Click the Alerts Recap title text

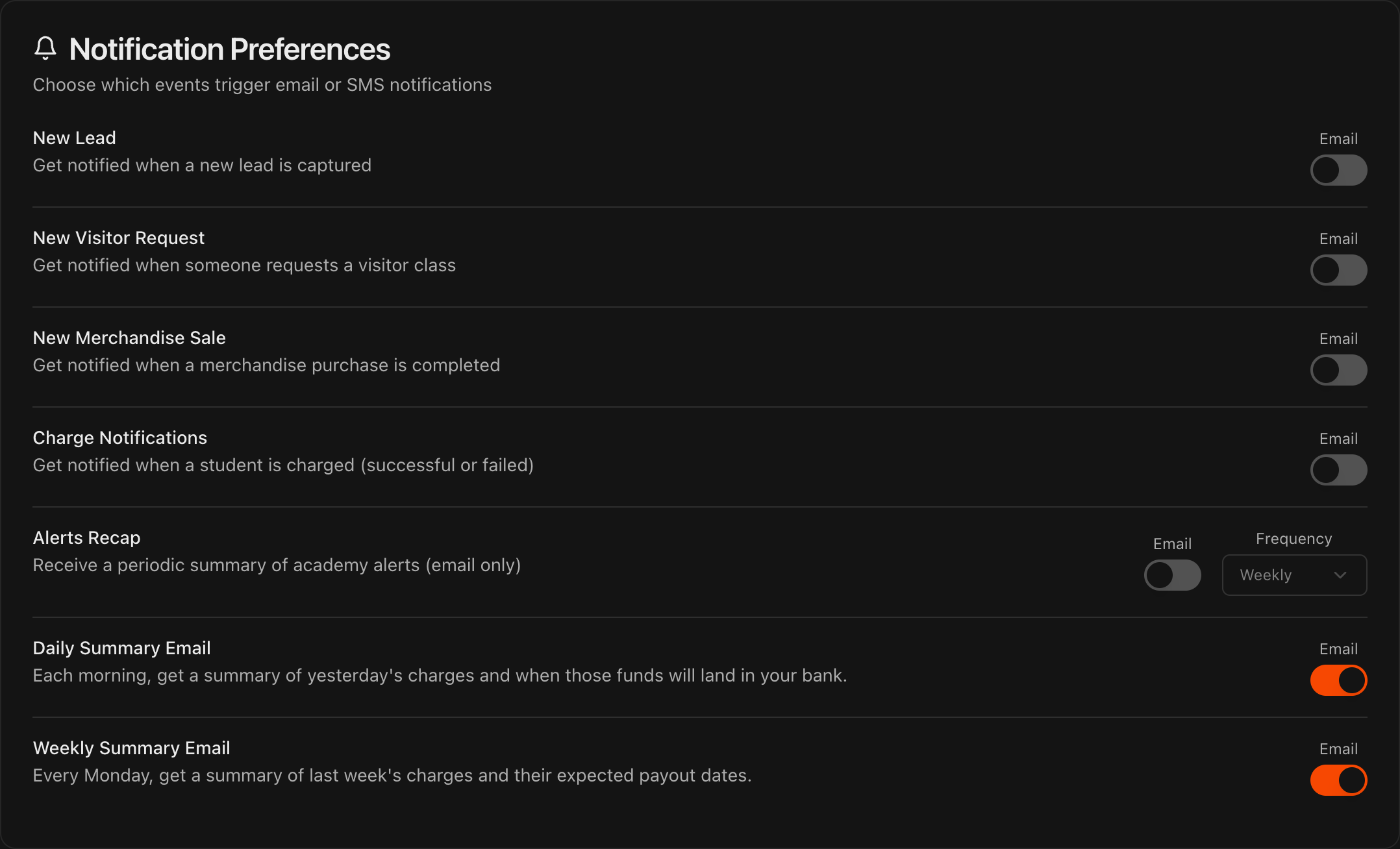(87, 537)
